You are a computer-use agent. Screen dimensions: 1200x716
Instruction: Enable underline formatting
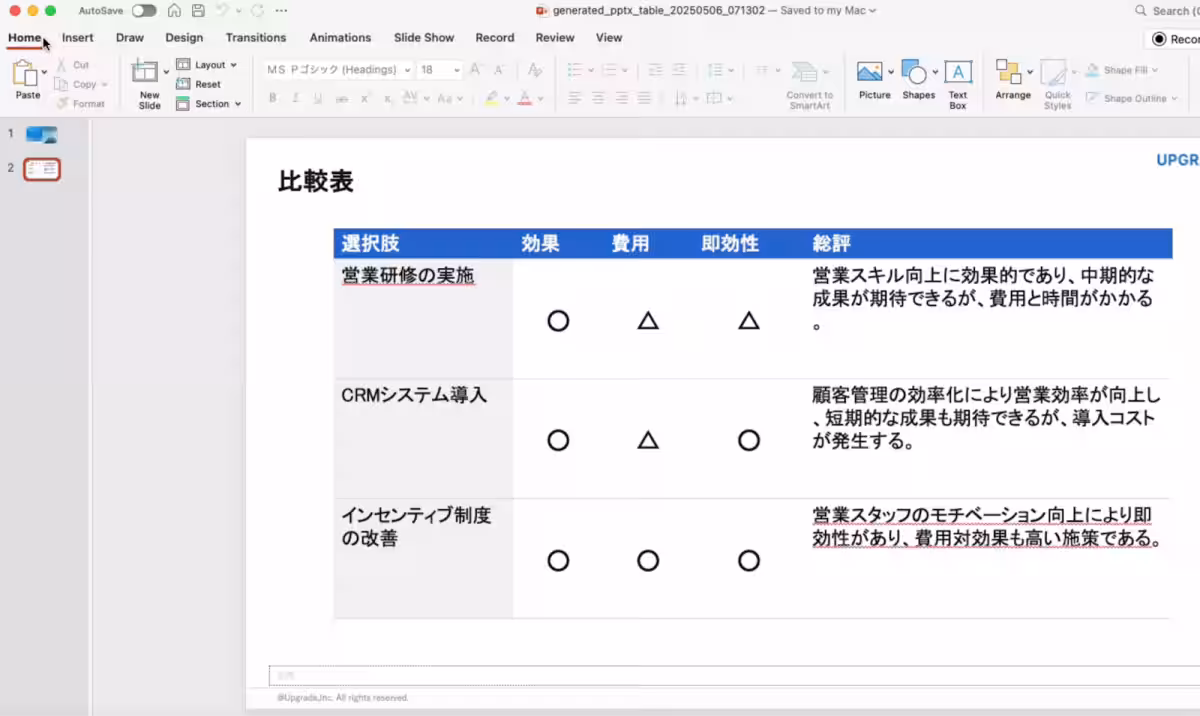tap(316, 97)
